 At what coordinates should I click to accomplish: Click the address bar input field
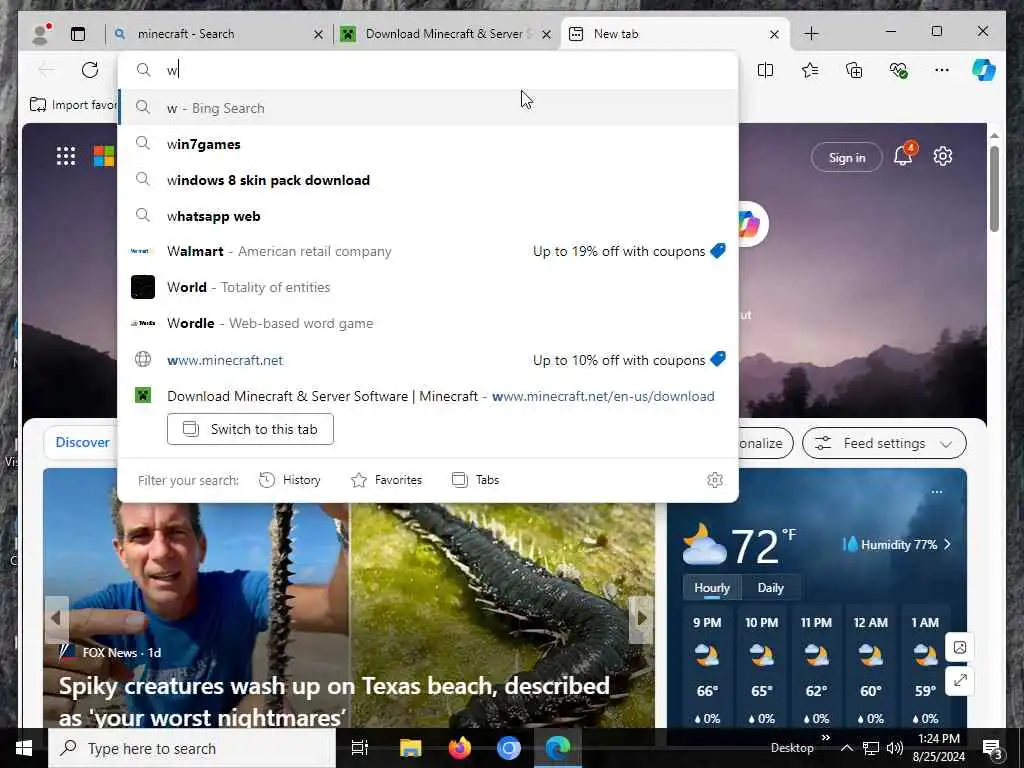(x=428, y=70)
